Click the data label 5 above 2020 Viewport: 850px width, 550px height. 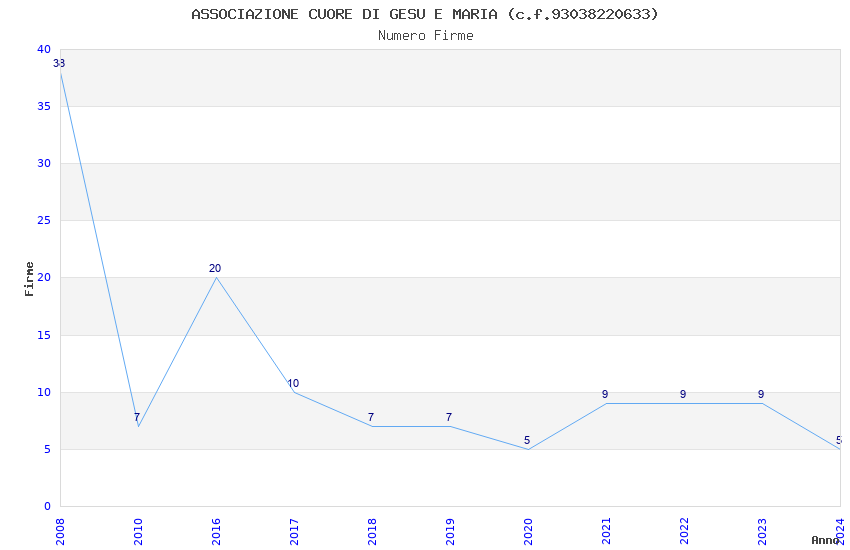[x=527, y=440]
